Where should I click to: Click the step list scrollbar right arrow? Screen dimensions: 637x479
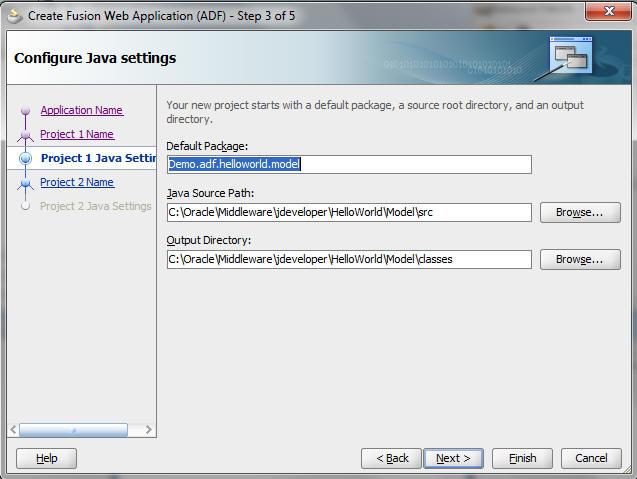(149, 429)
